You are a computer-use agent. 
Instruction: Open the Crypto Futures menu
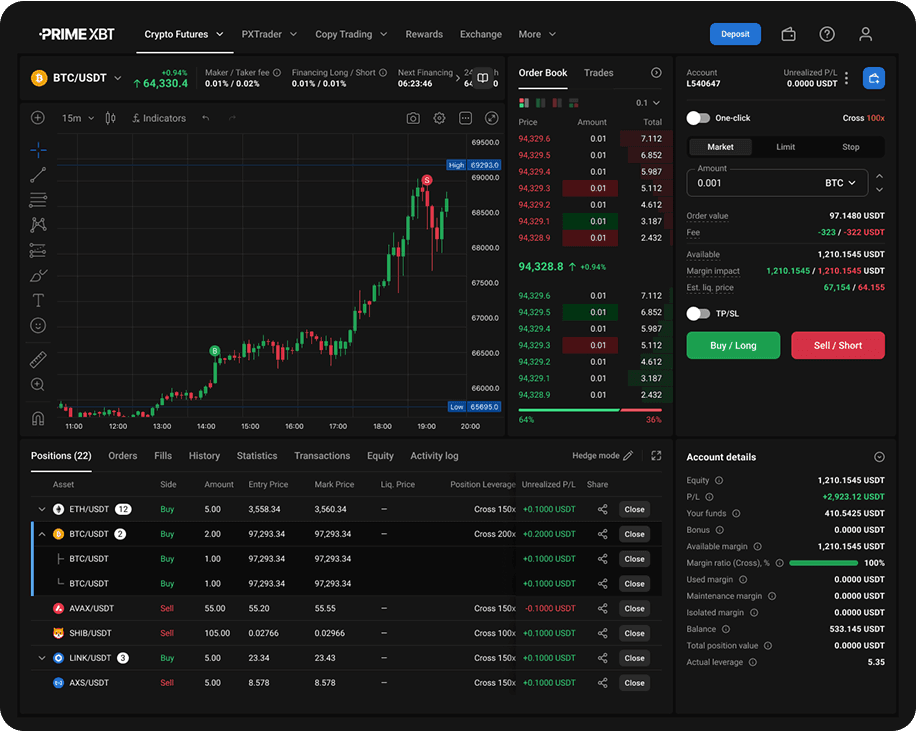click(184, 34)
